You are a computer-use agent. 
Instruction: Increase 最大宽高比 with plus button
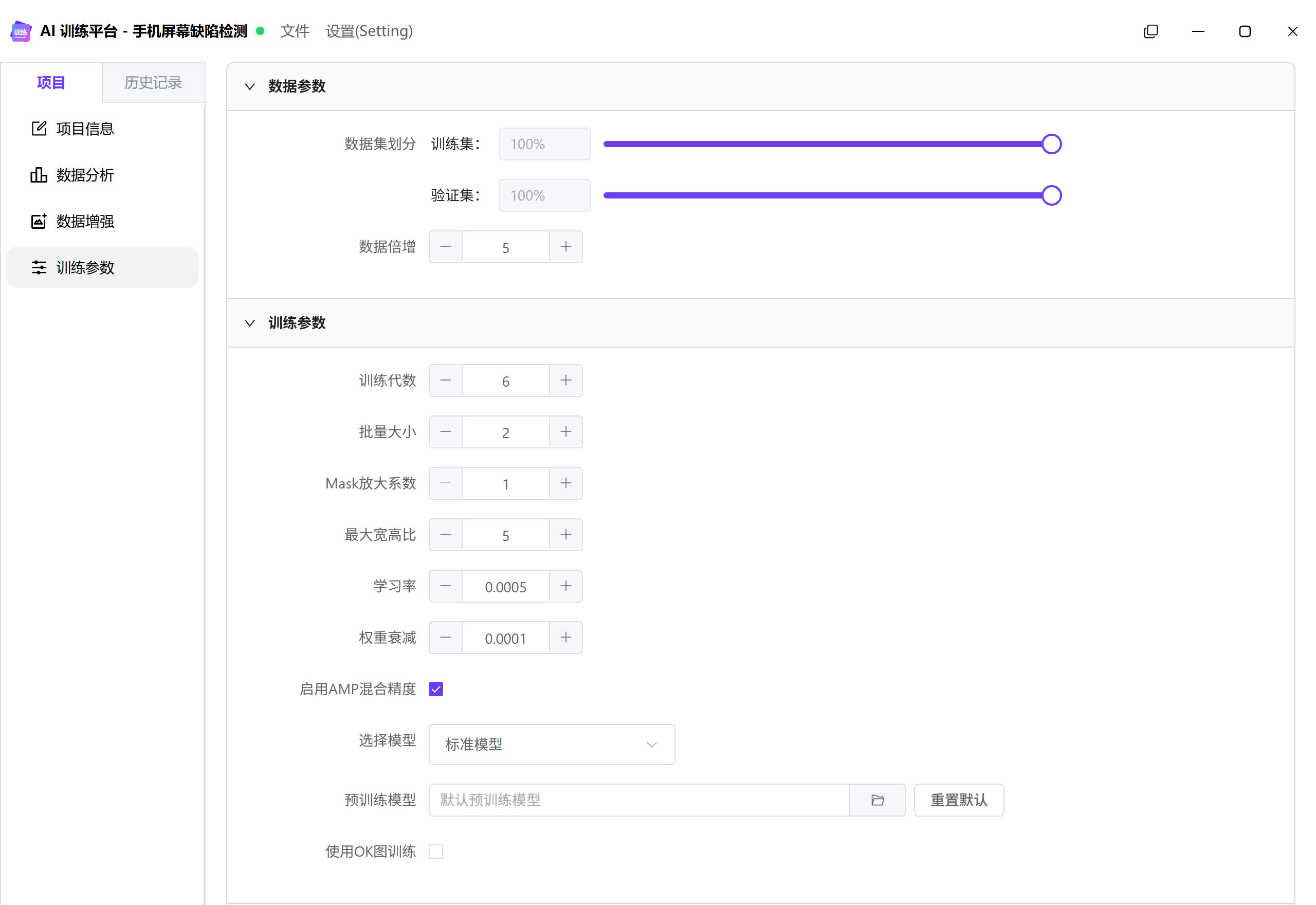(565, 535)
